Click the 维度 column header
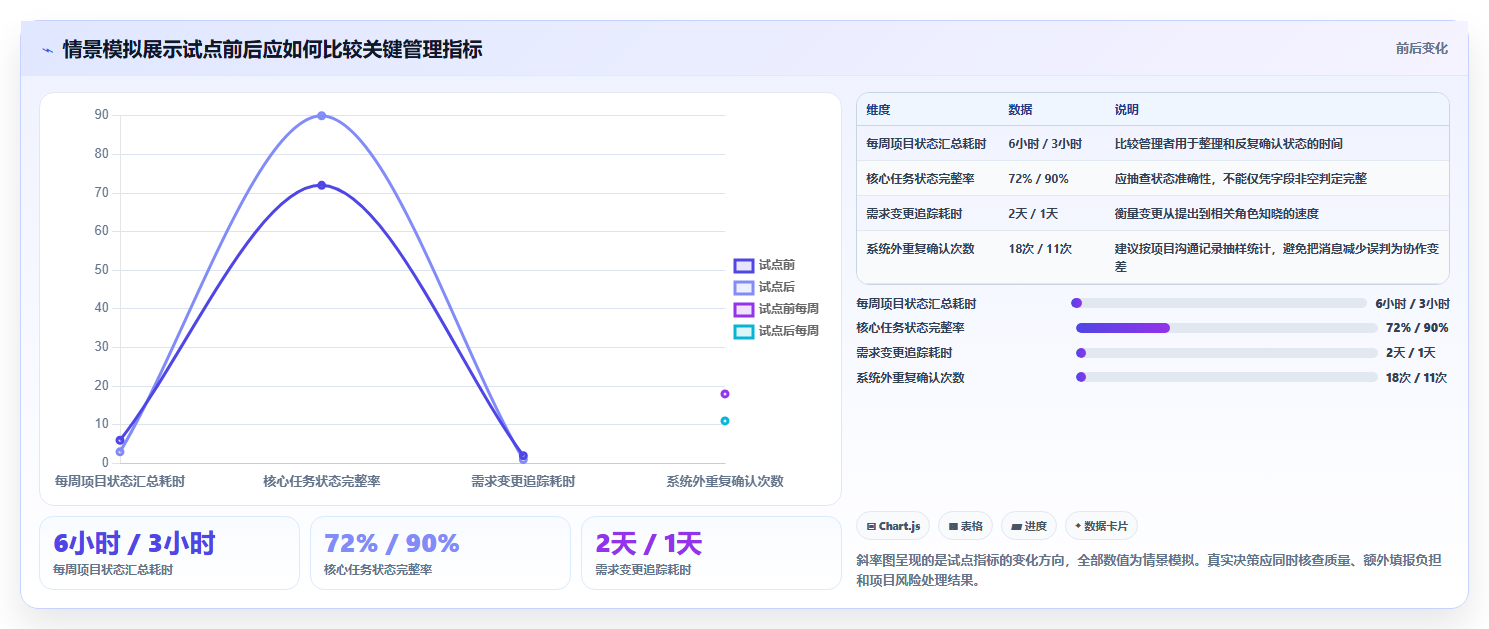 point(878,110)
